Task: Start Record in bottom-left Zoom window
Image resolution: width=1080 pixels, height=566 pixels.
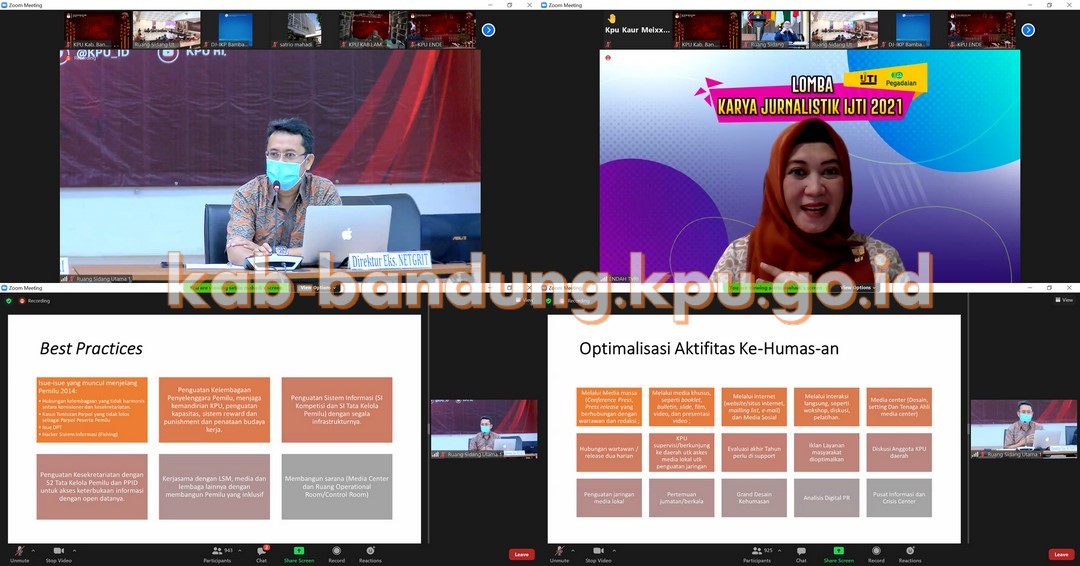Action: point(336,552)
